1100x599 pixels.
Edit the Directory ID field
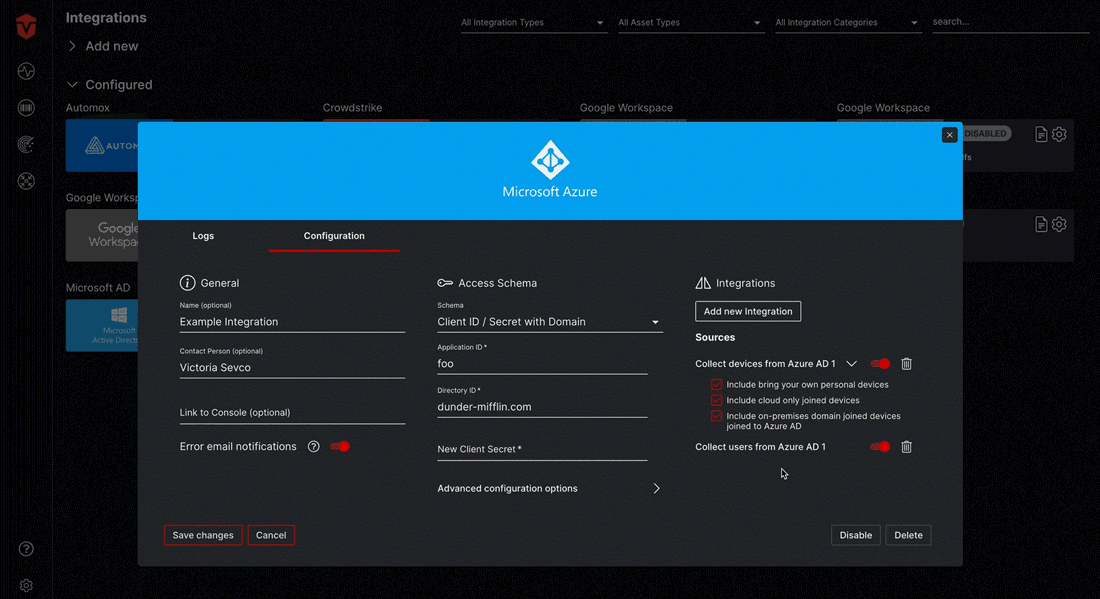tap(542, 407)
